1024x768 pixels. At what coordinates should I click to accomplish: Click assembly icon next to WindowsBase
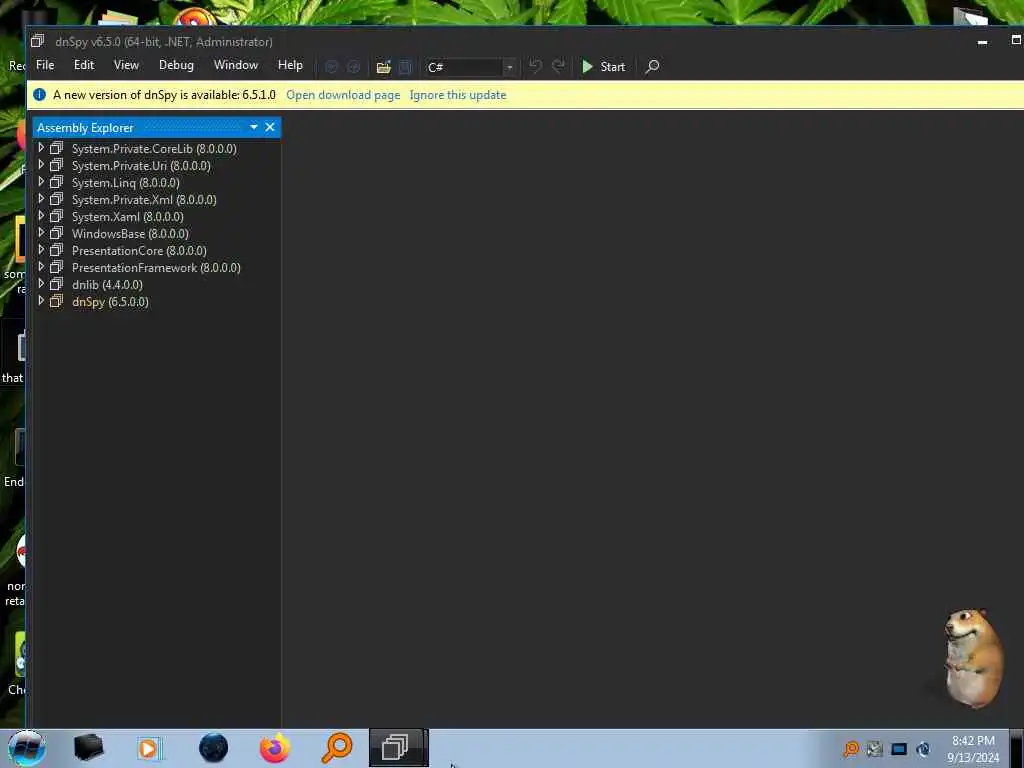pos(57,233)
